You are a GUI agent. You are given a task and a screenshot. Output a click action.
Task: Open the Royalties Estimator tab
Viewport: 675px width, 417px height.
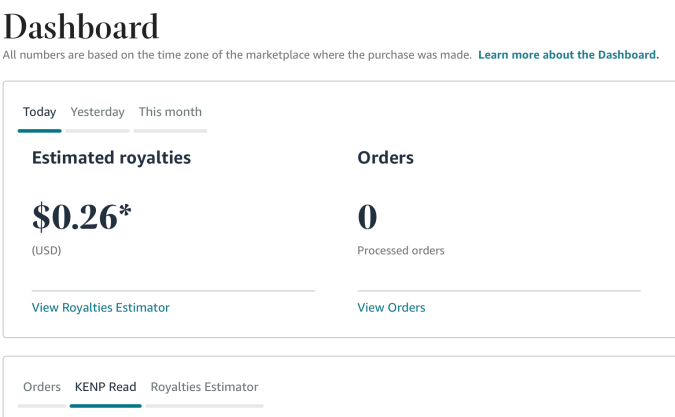coord(204,387)
